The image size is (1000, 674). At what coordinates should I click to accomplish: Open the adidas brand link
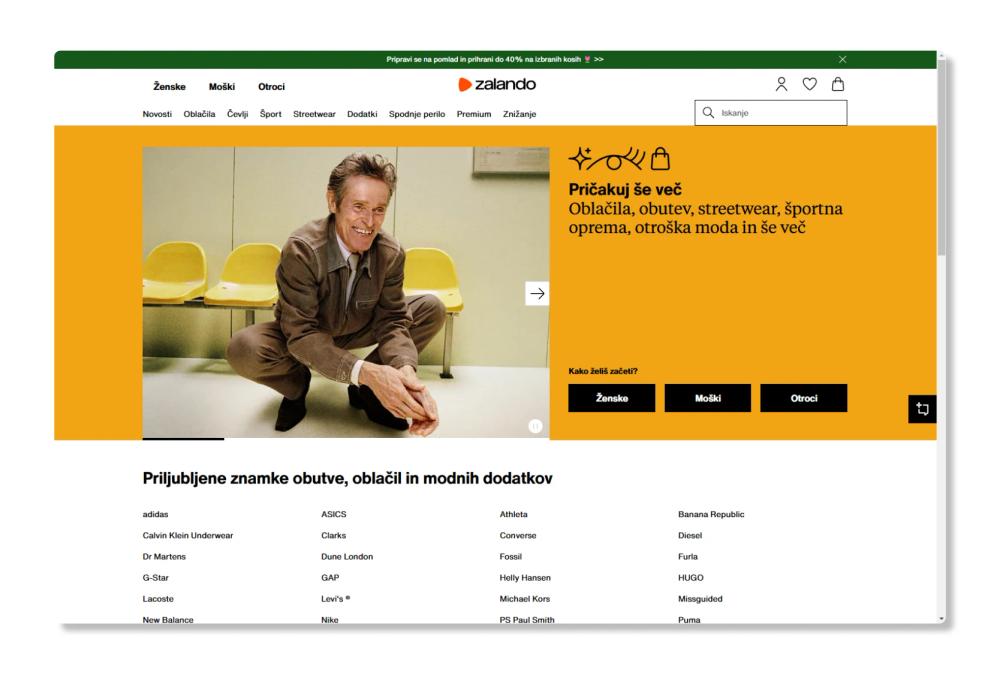pyautogui.click(x=155, y=514)
